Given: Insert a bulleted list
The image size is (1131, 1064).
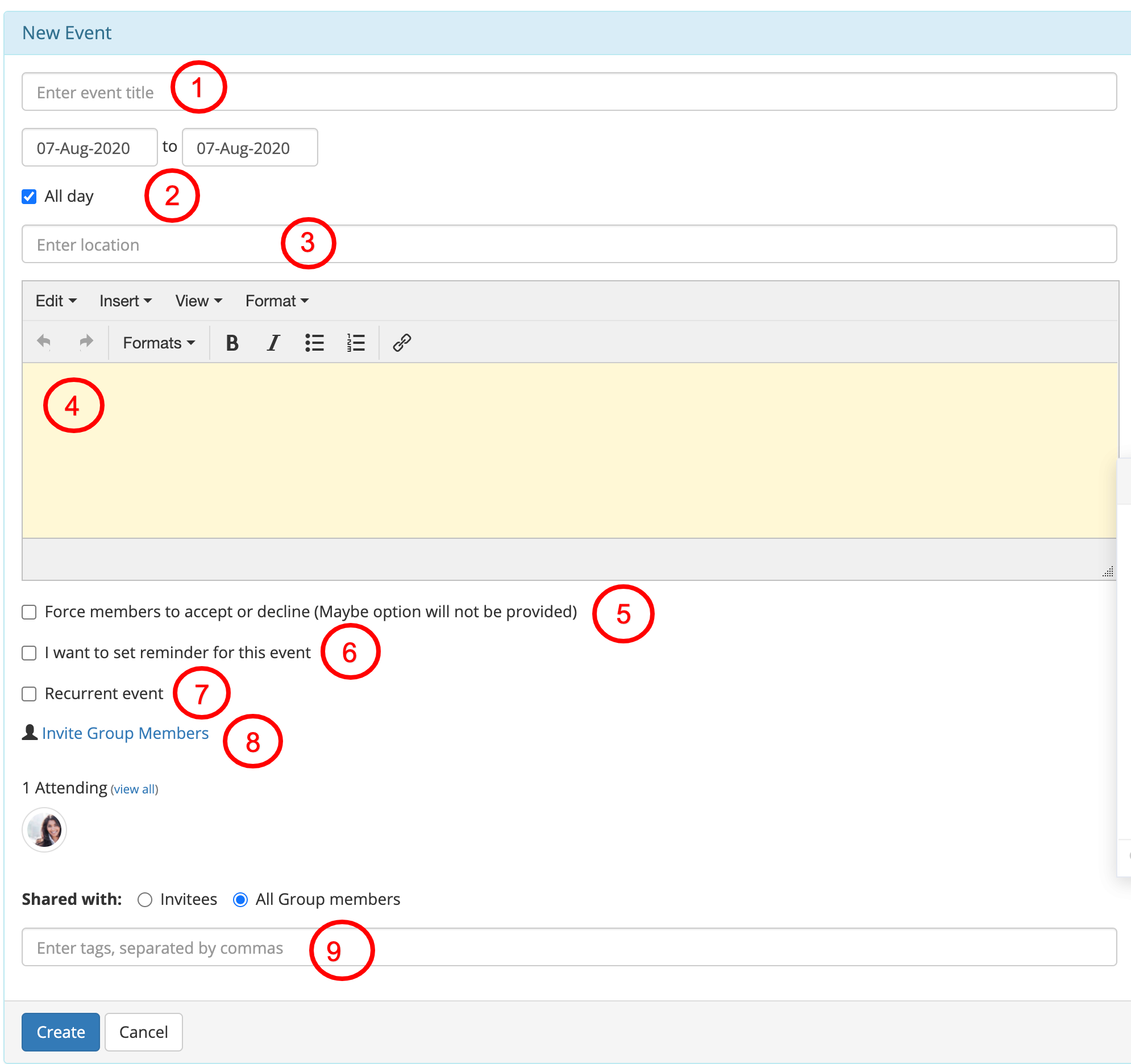Looking at the screenshot, I should [315, 343].
